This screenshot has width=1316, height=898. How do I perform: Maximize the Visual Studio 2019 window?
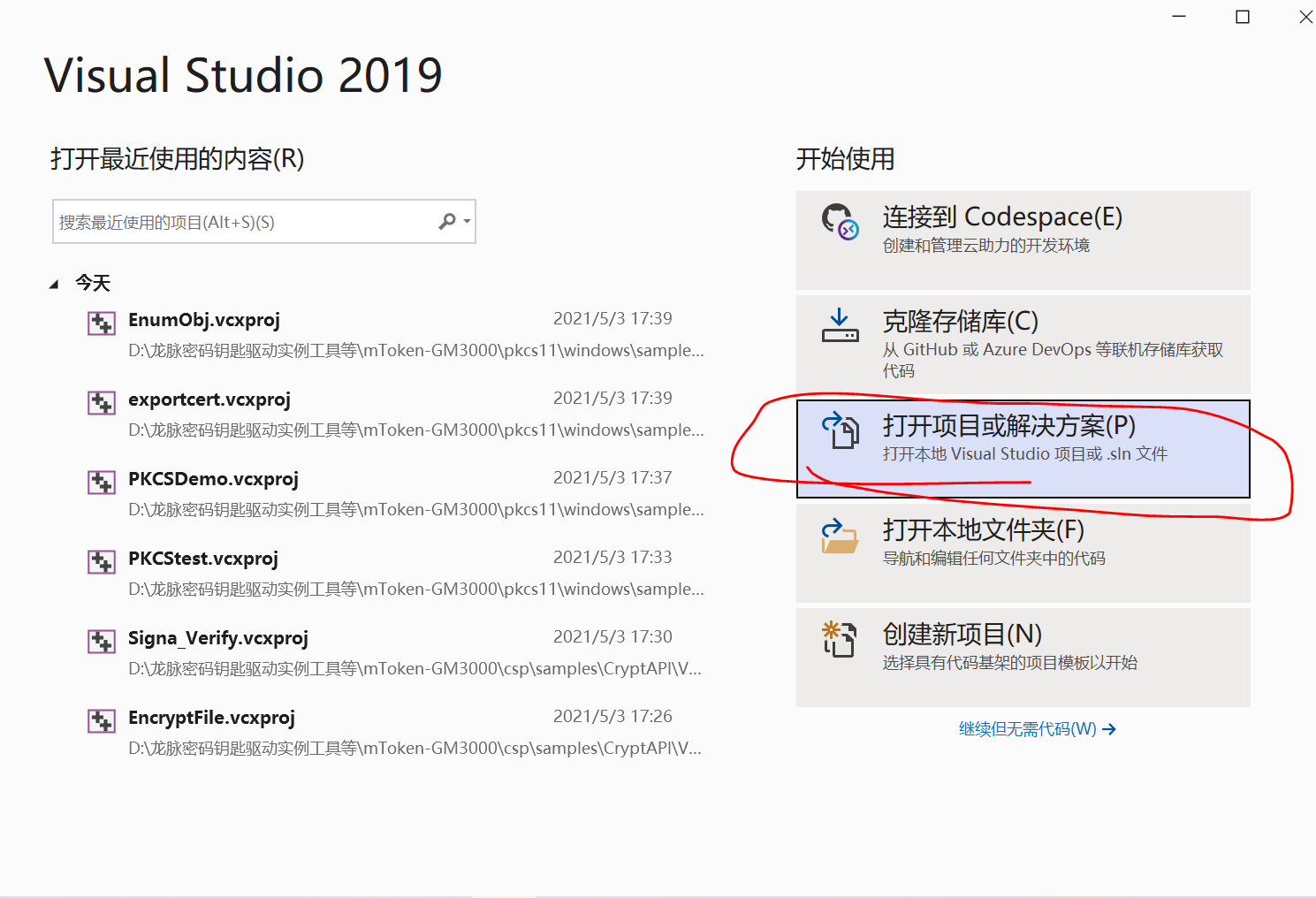point(1243,17)
